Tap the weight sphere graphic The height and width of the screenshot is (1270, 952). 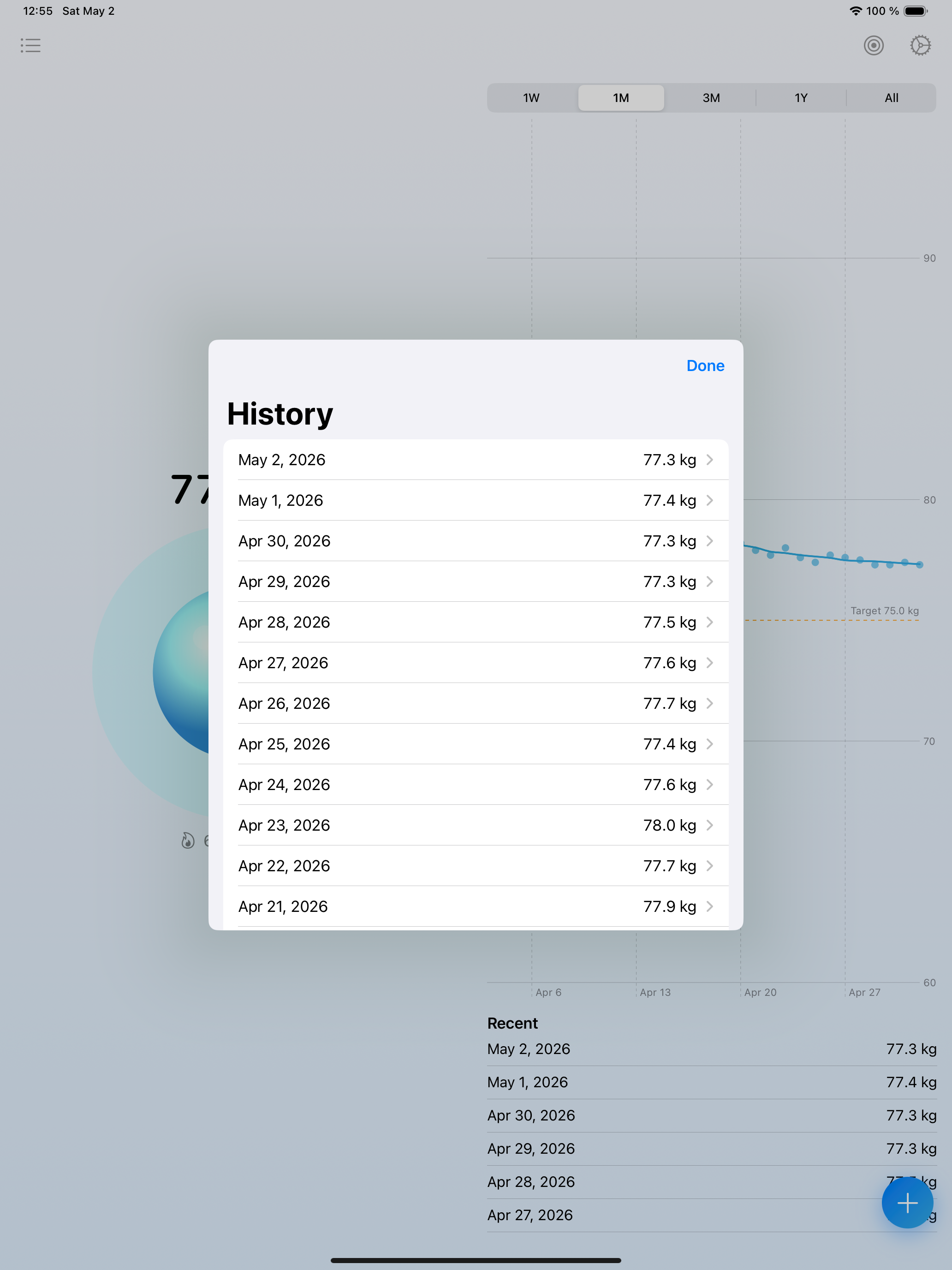tap(181, 672)
